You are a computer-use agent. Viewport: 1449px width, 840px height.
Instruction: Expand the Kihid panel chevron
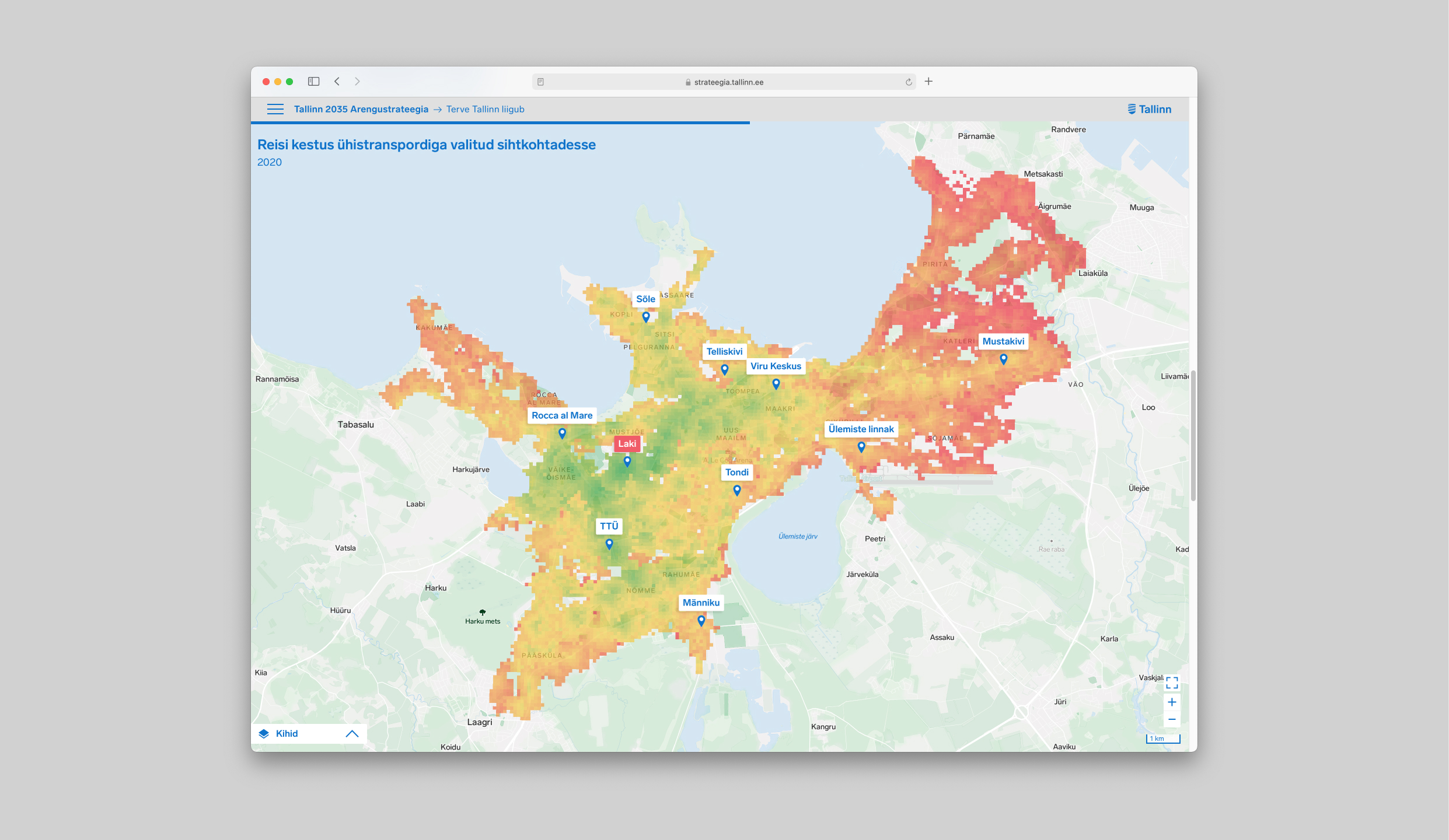[x=351, y=734]
